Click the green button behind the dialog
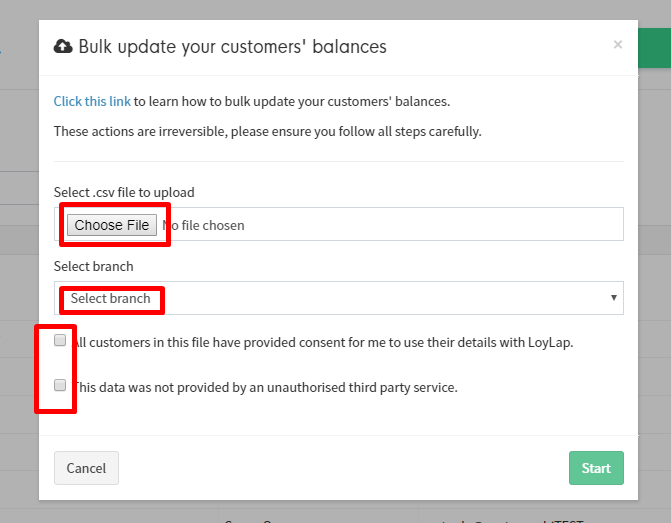Screen dimensions: 671x523 click(x=654, y=48)
